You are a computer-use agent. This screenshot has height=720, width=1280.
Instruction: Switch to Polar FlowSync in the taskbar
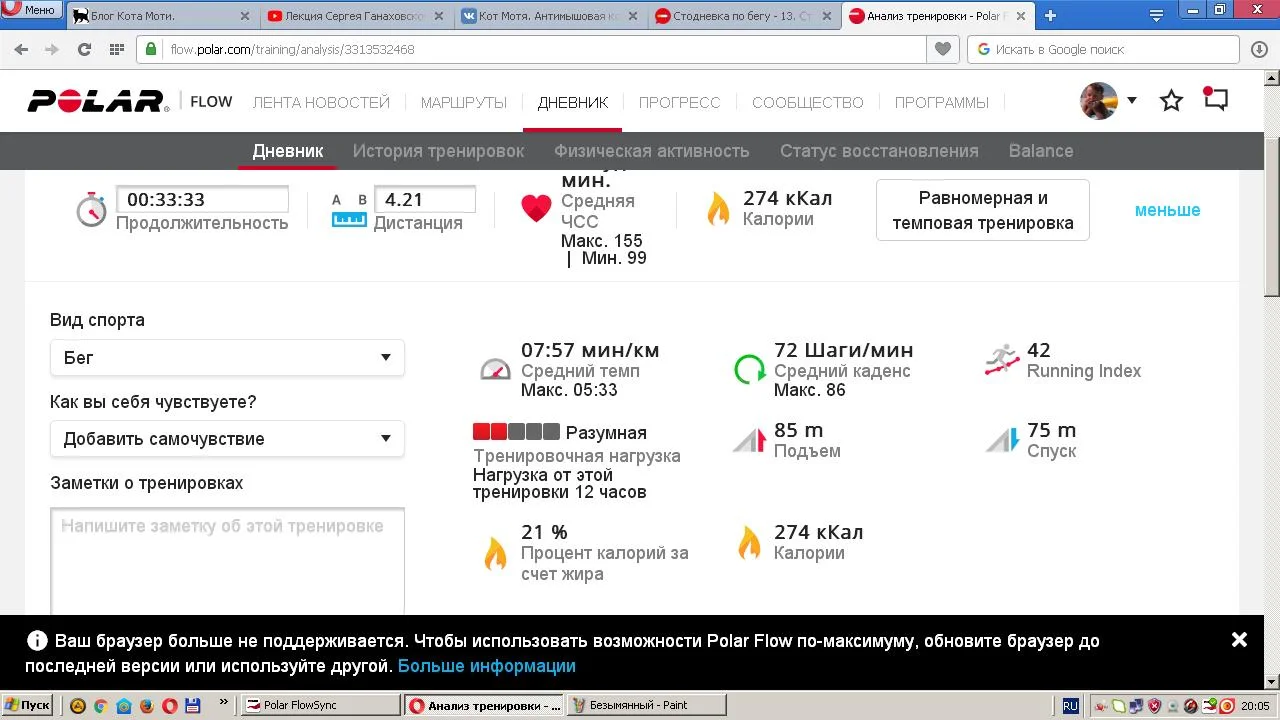click(321, 705)
